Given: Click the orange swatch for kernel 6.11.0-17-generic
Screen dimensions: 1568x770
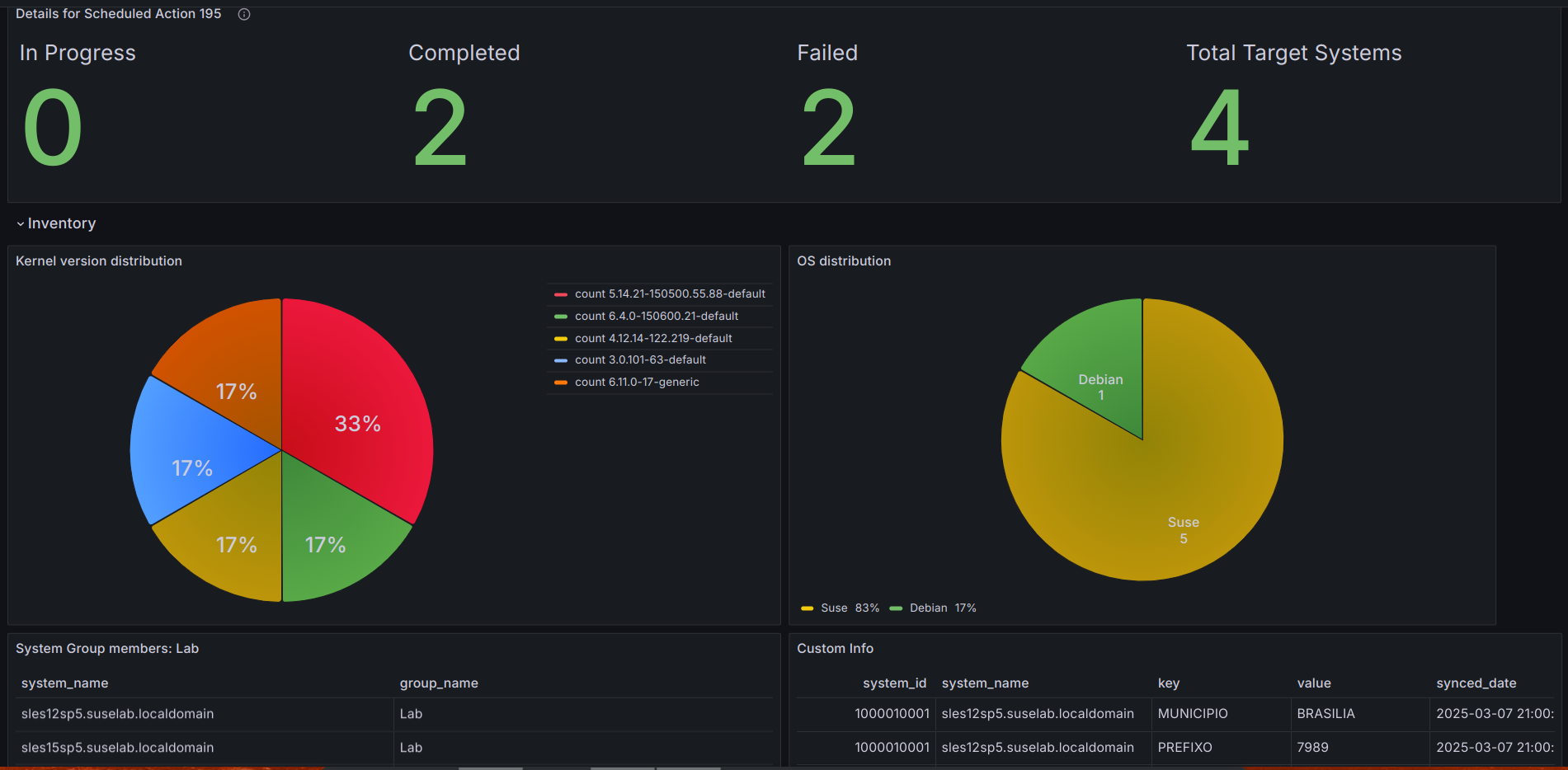Looking at the screenshot, I should (x=561, y=383).
